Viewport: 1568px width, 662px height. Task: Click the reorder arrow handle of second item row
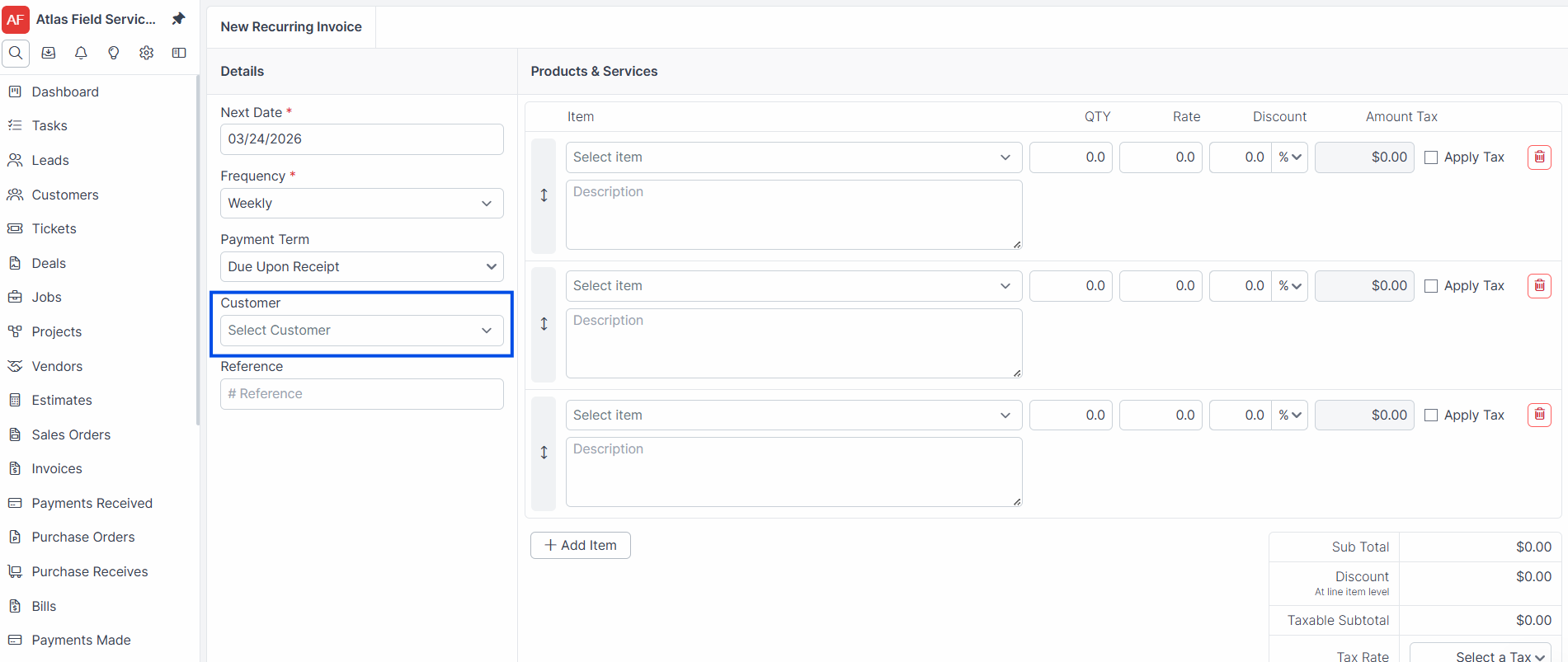point(544,324)
